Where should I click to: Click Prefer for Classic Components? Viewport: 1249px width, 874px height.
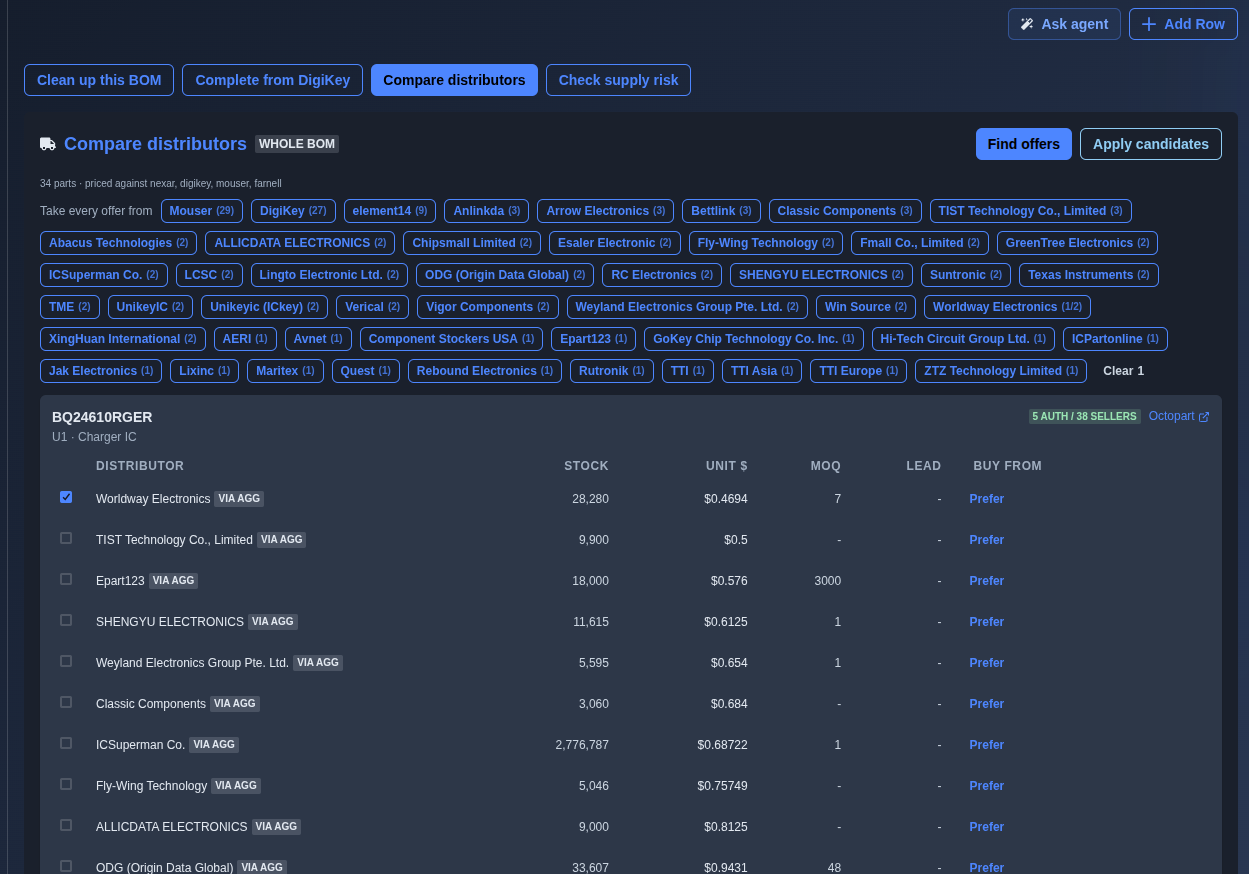pyautogui.click(x=986, y=704)
